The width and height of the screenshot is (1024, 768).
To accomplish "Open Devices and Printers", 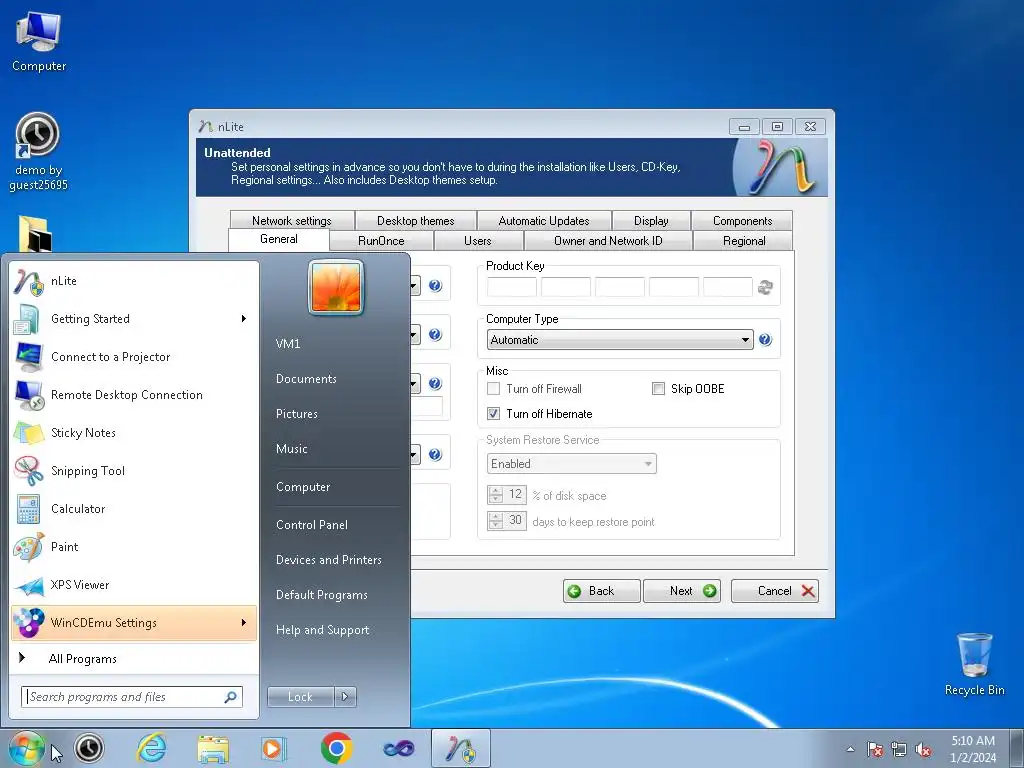I will coord(328,560).
